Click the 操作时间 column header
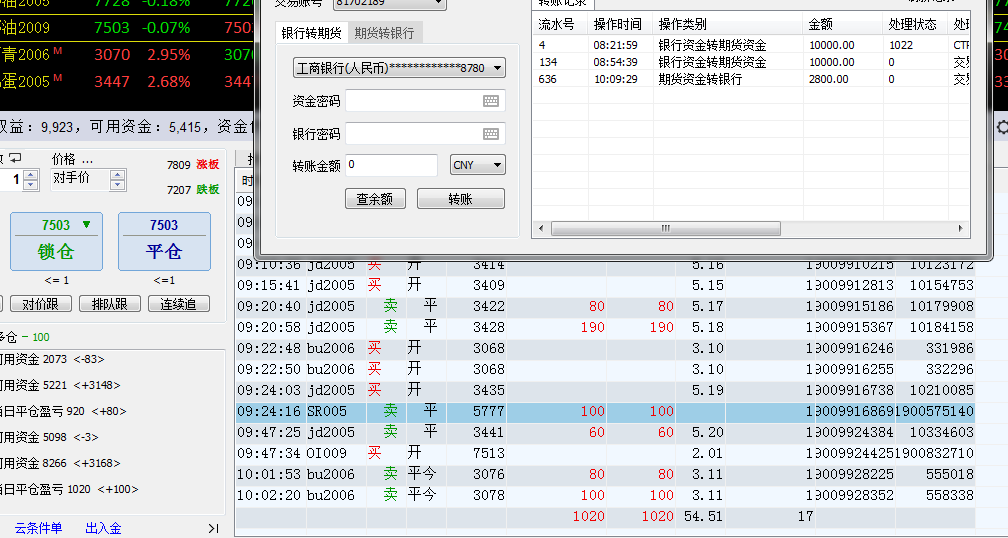Image resolution: width=1008 pixels, height=538 pixels. tap(620, 24)
